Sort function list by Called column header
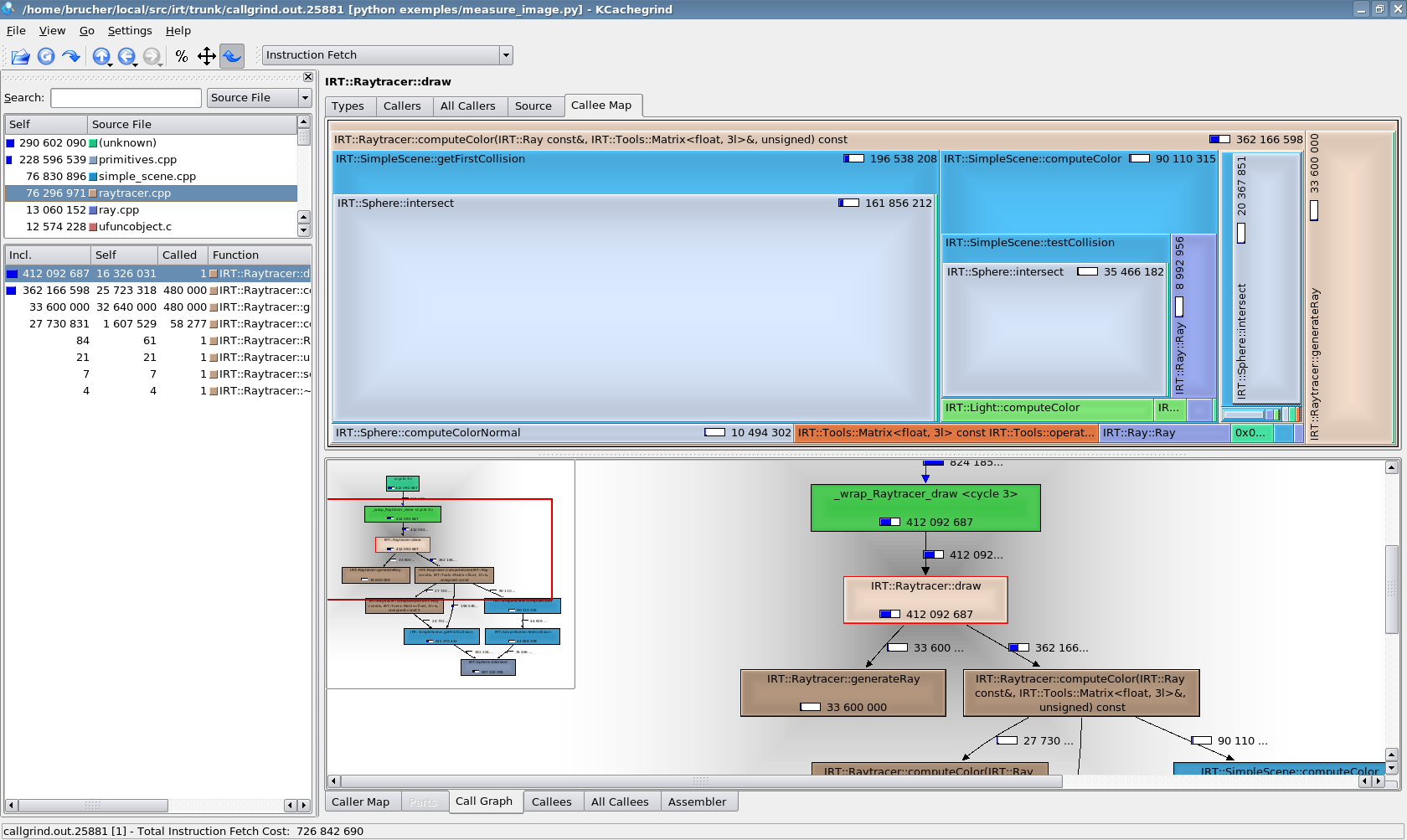1407x840 pixels. click(x=180, y=255)
